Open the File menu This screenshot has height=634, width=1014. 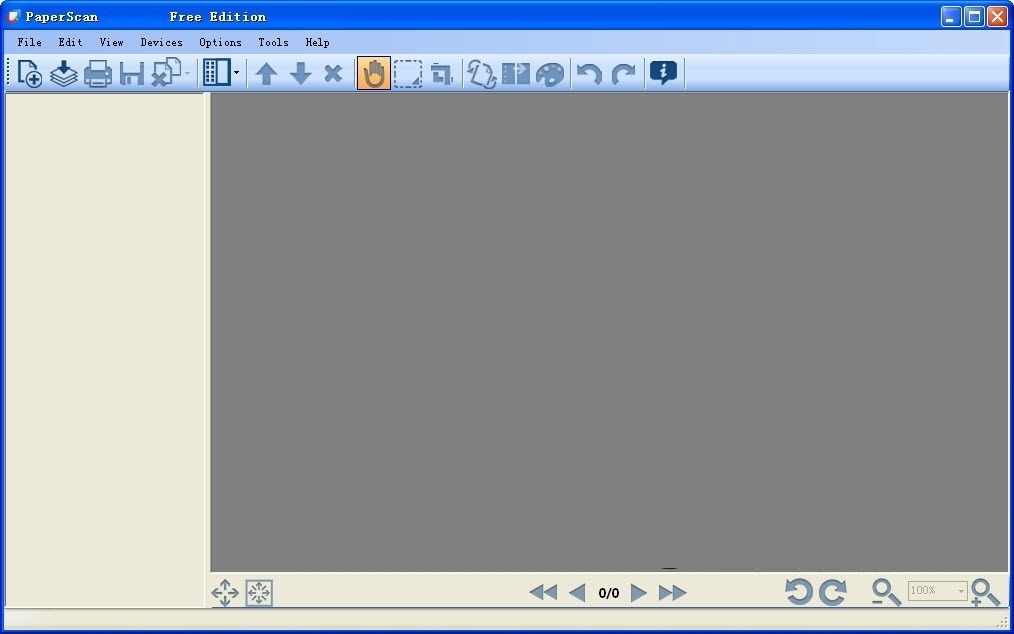[30, 42]
